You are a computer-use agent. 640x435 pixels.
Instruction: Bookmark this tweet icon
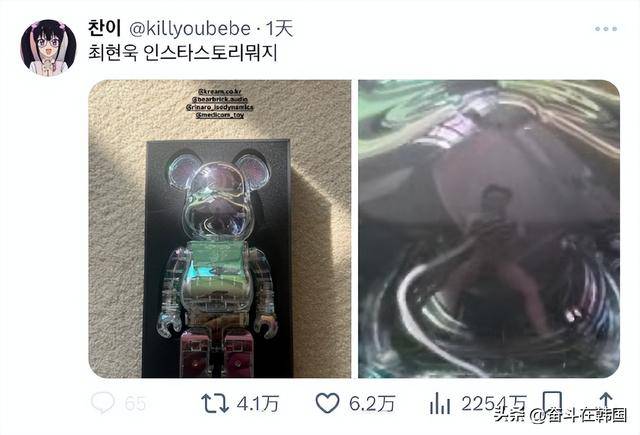[x=552, y=402]
